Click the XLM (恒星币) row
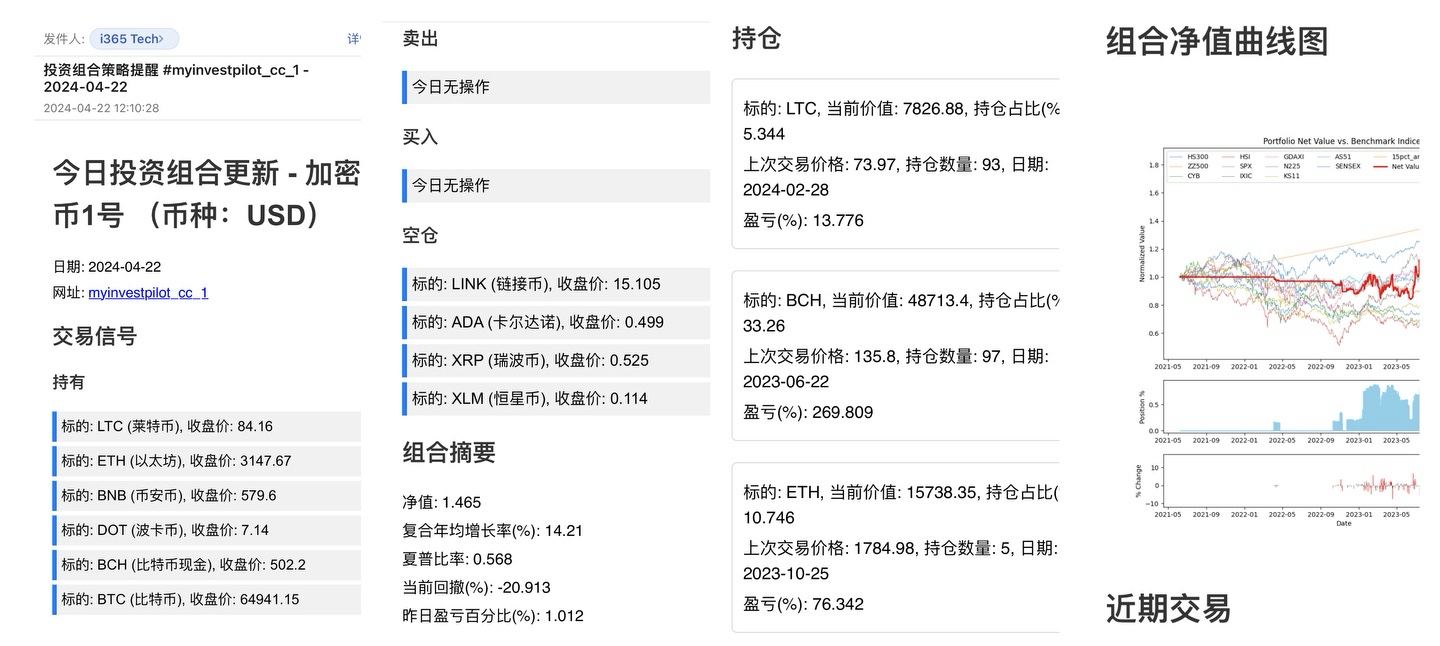This screenshot has width=1440, height=646. coord(556,398)
